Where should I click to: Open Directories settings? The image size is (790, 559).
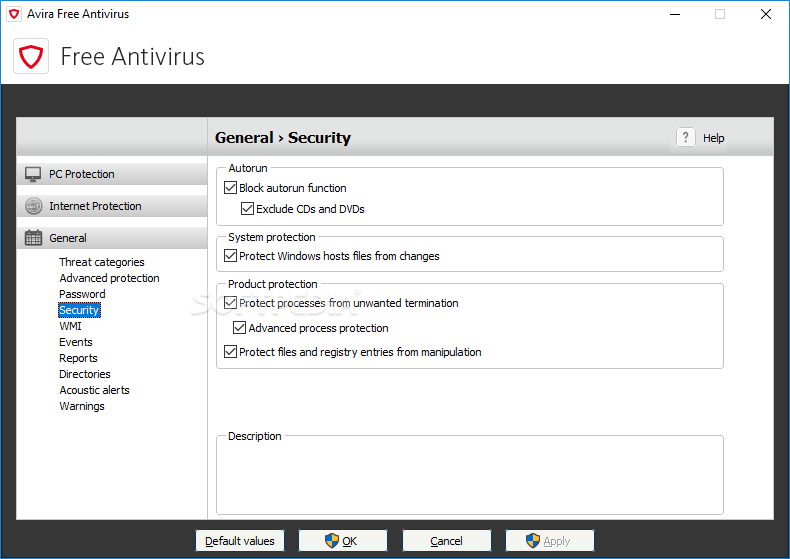pos(85,374)
